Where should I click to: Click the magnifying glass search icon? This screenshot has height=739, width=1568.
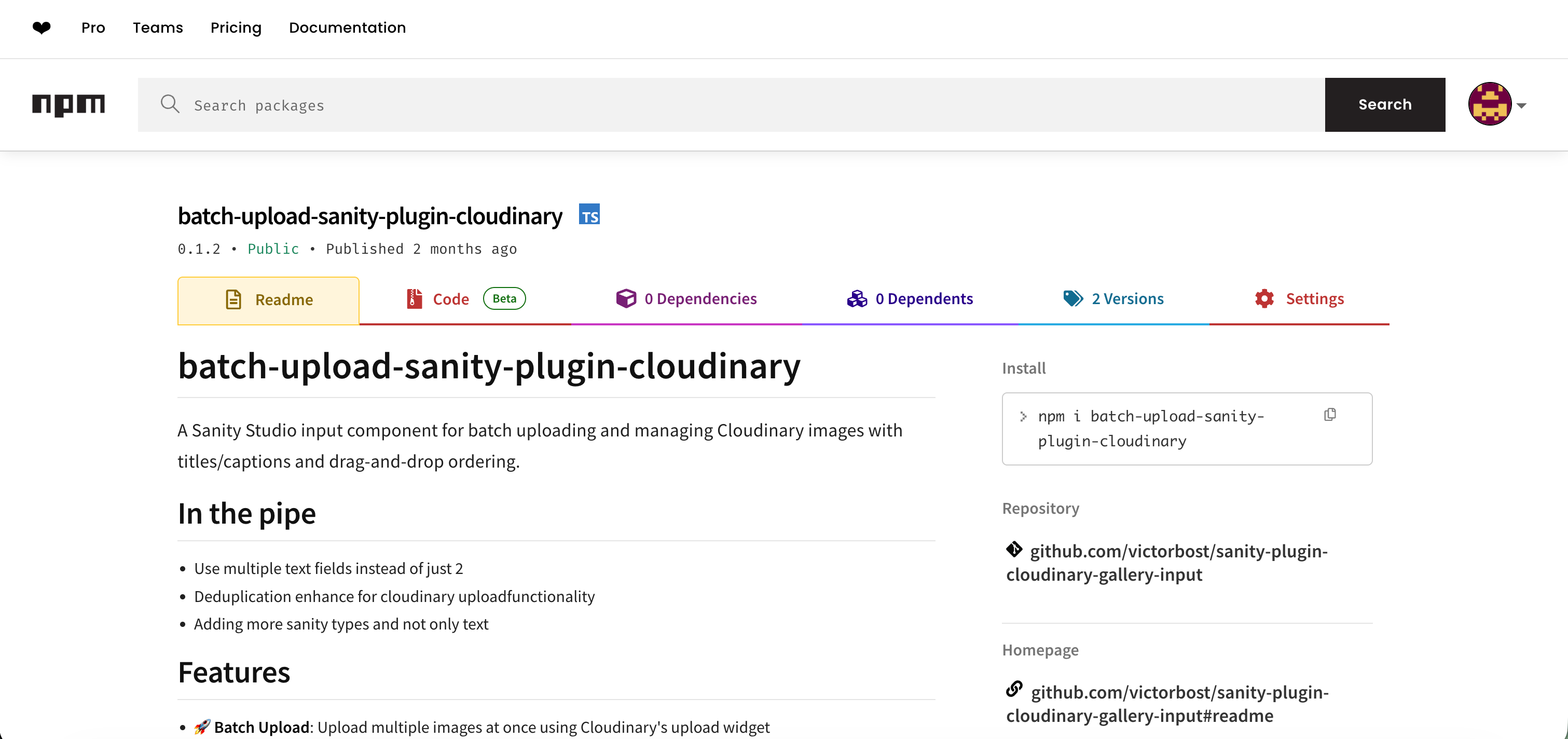(170, 104)
